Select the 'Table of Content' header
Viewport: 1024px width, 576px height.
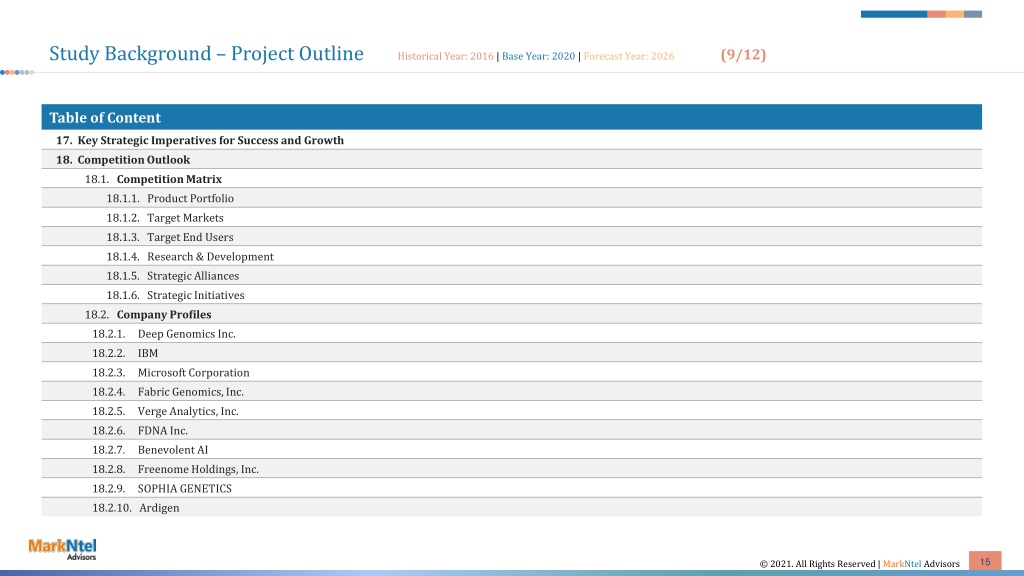[x=511, y=117]
